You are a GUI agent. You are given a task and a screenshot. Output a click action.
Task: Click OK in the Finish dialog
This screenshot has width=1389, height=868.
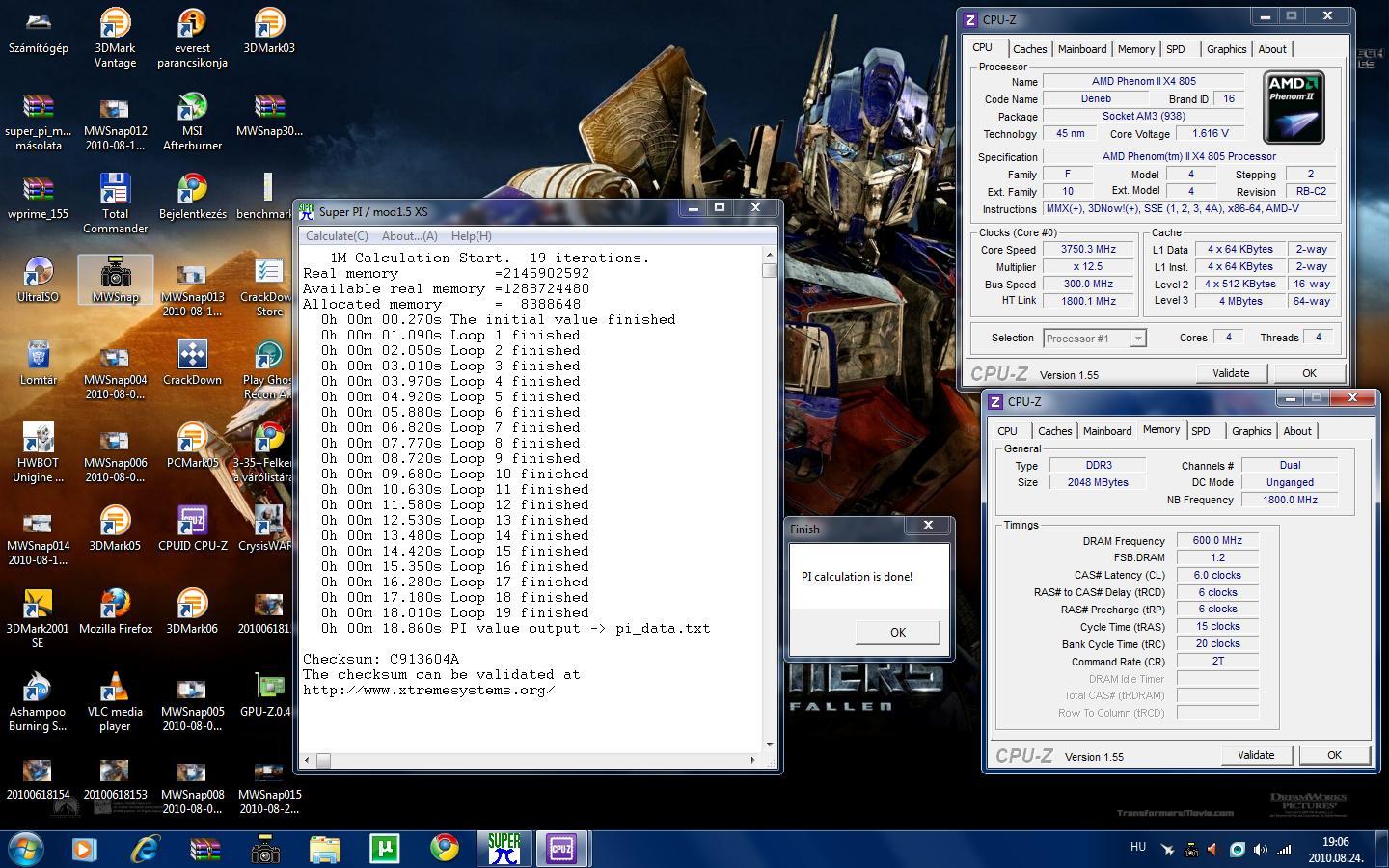tap(897, 632)
